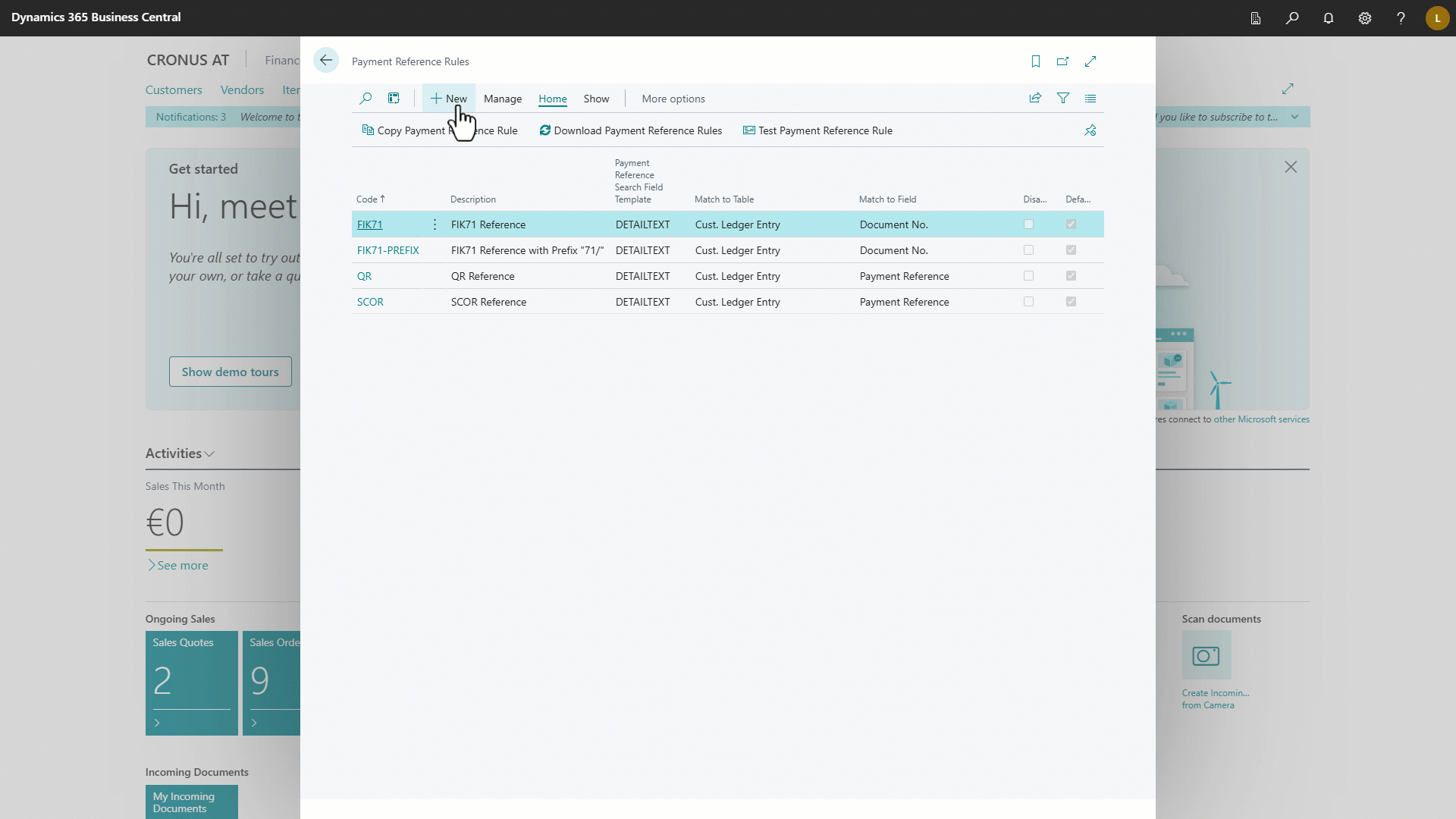
Task: Click Copy Payment Reference Rule
Action: point(440,130)
